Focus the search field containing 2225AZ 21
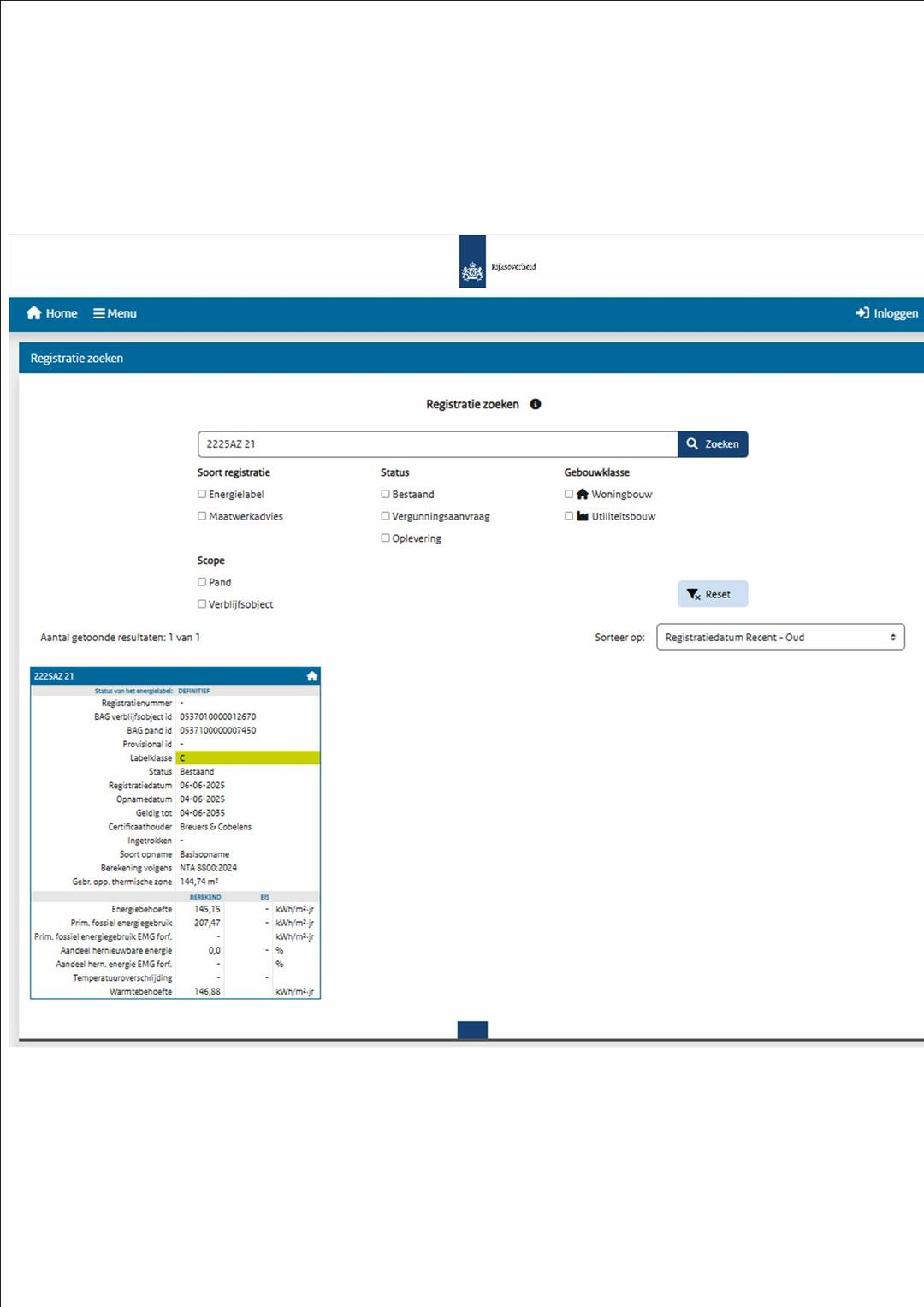Viewport: 924px width, 1307px height. (438, 444)
